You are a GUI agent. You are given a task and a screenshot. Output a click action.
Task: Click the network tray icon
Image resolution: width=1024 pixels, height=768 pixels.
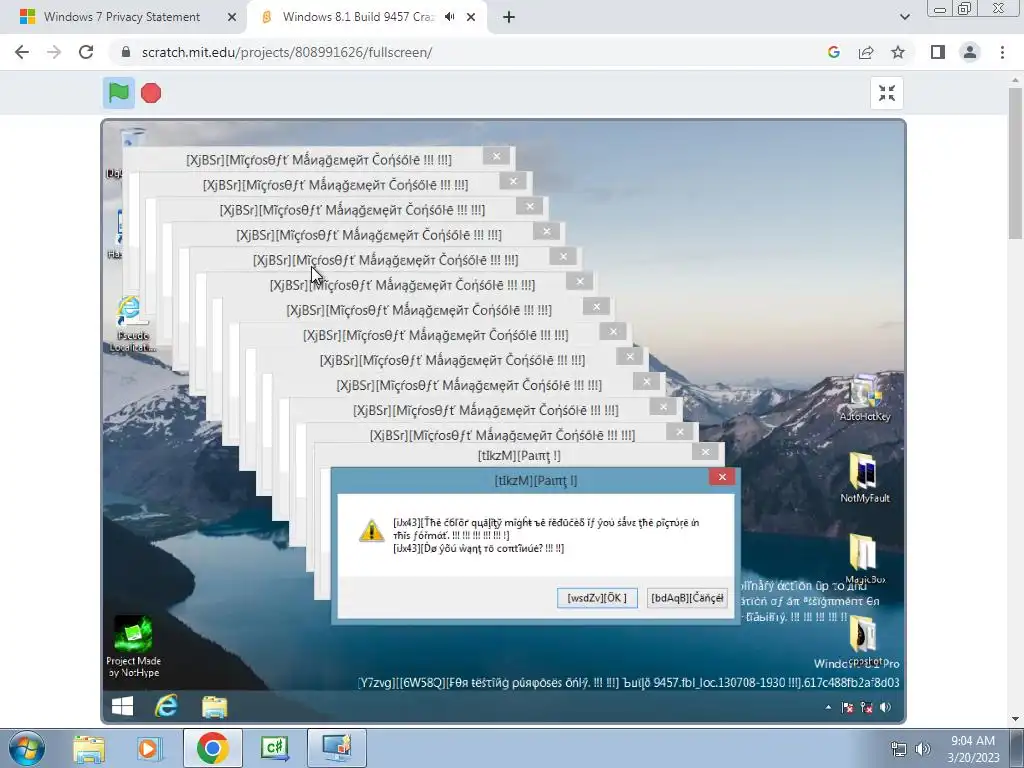[899, 749]
